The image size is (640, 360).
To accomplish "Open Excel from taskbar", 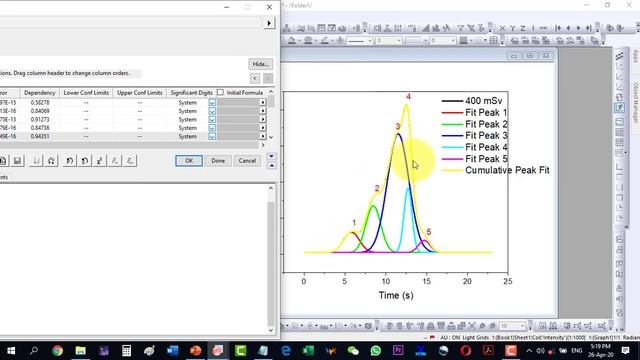I will (x=308, y=351).
